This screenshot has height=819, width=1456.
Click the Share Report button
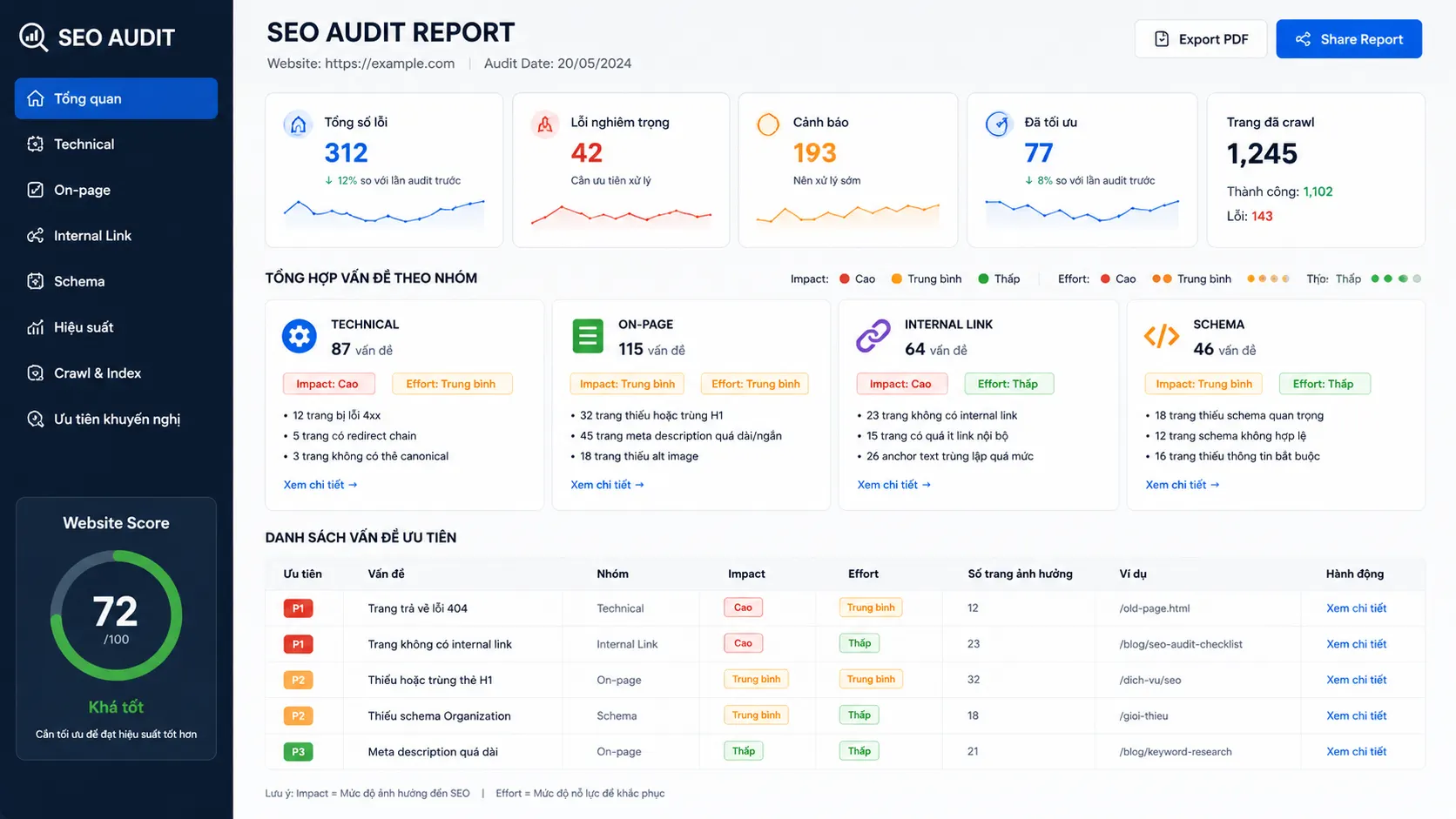pos(1349,39)
